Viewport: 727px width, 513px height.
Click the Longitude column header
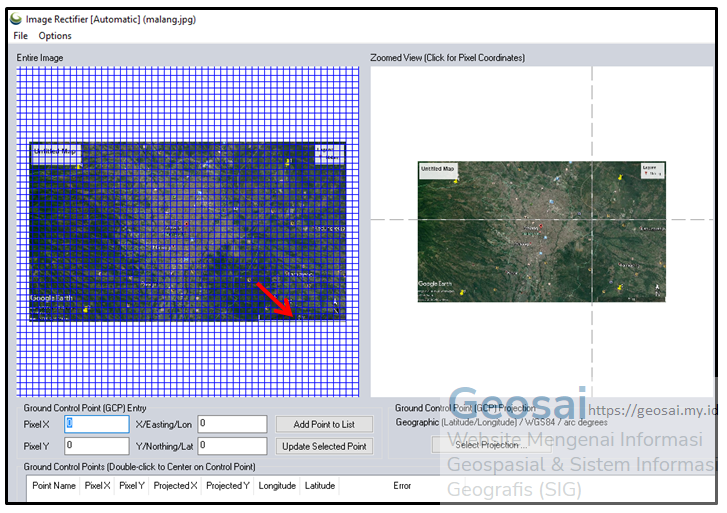277,486
